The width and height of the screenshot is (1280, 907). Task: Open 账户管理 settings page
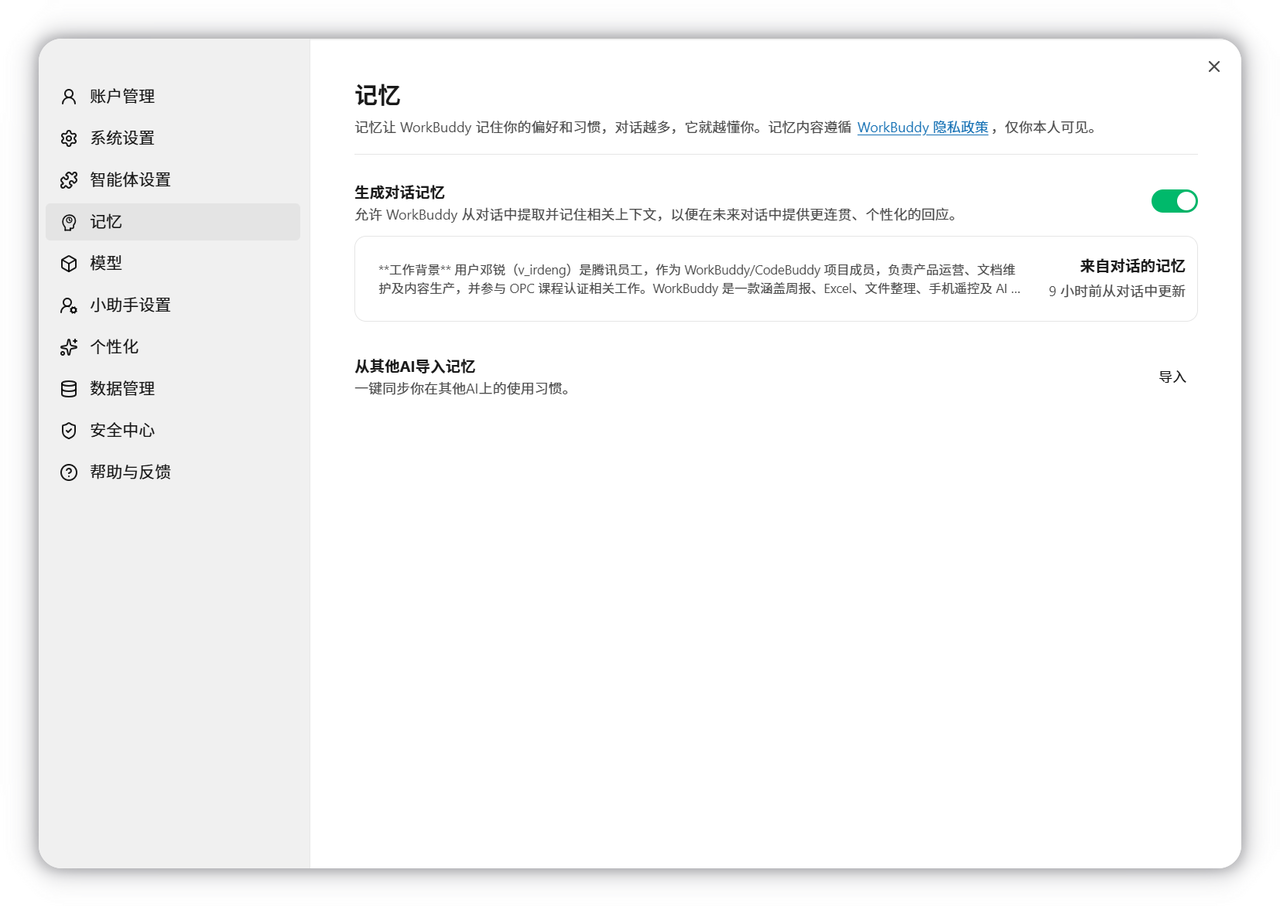(173, 97)
